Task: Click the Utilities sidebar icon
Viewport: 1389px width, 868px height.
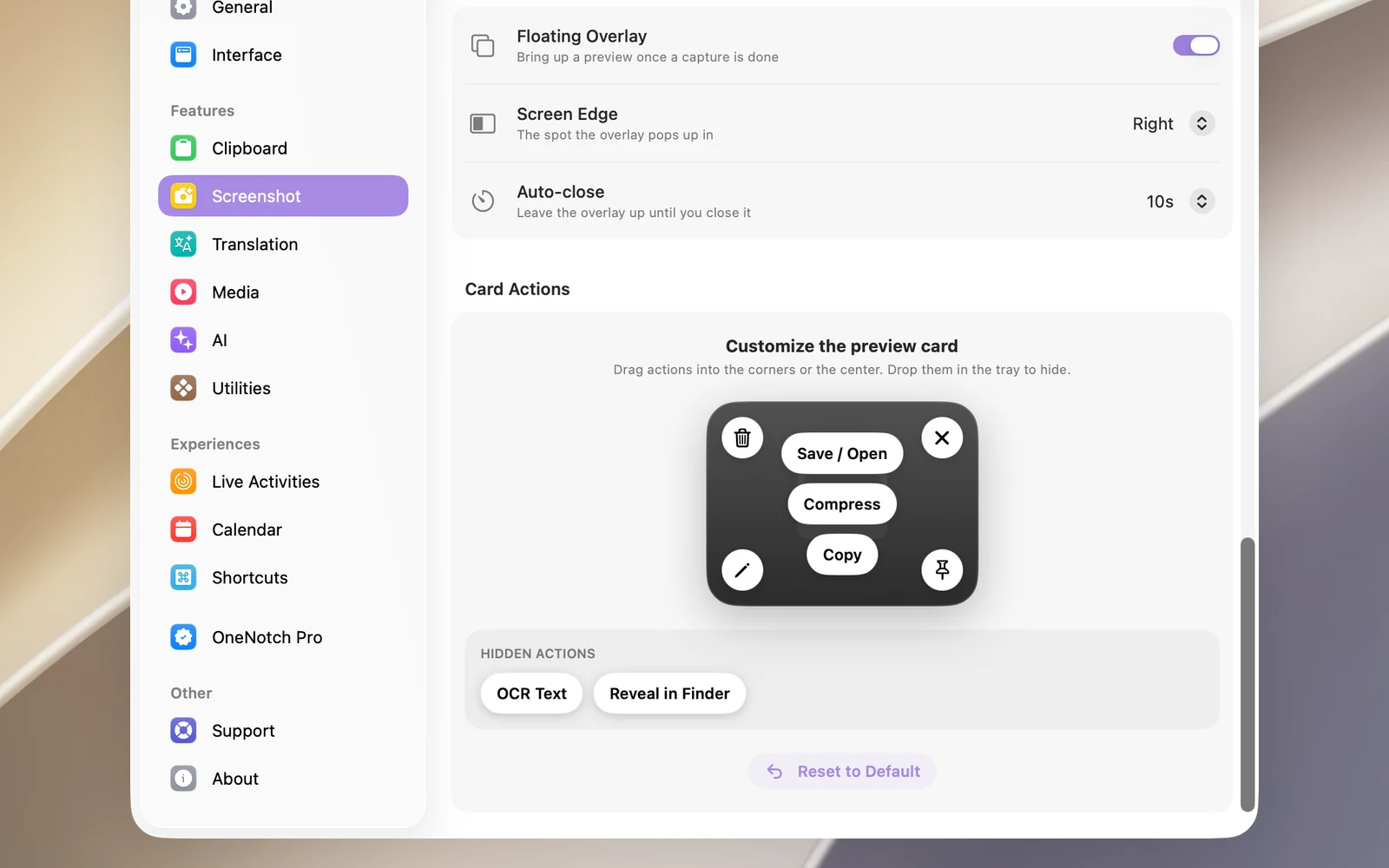Action: coord(183,388)
